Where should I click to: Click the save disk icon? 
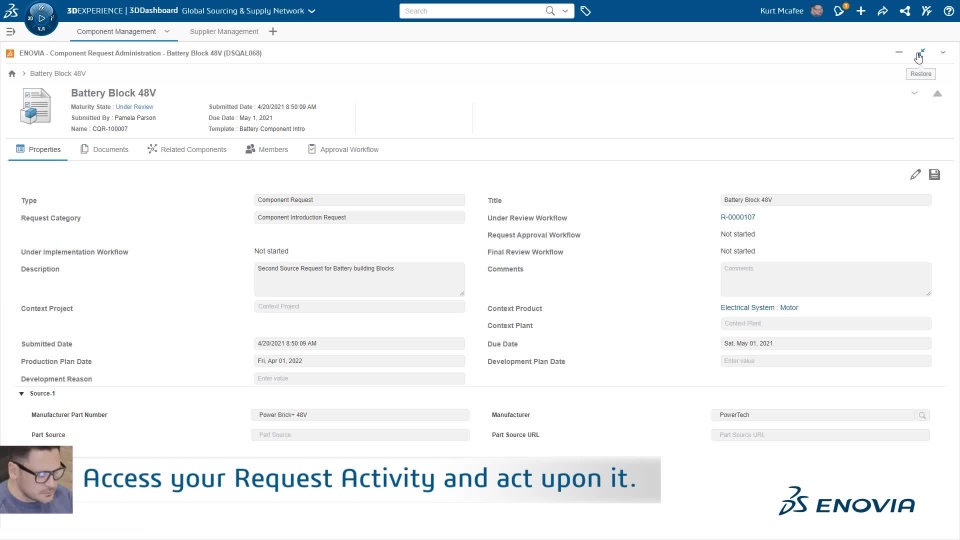[934, 174]
